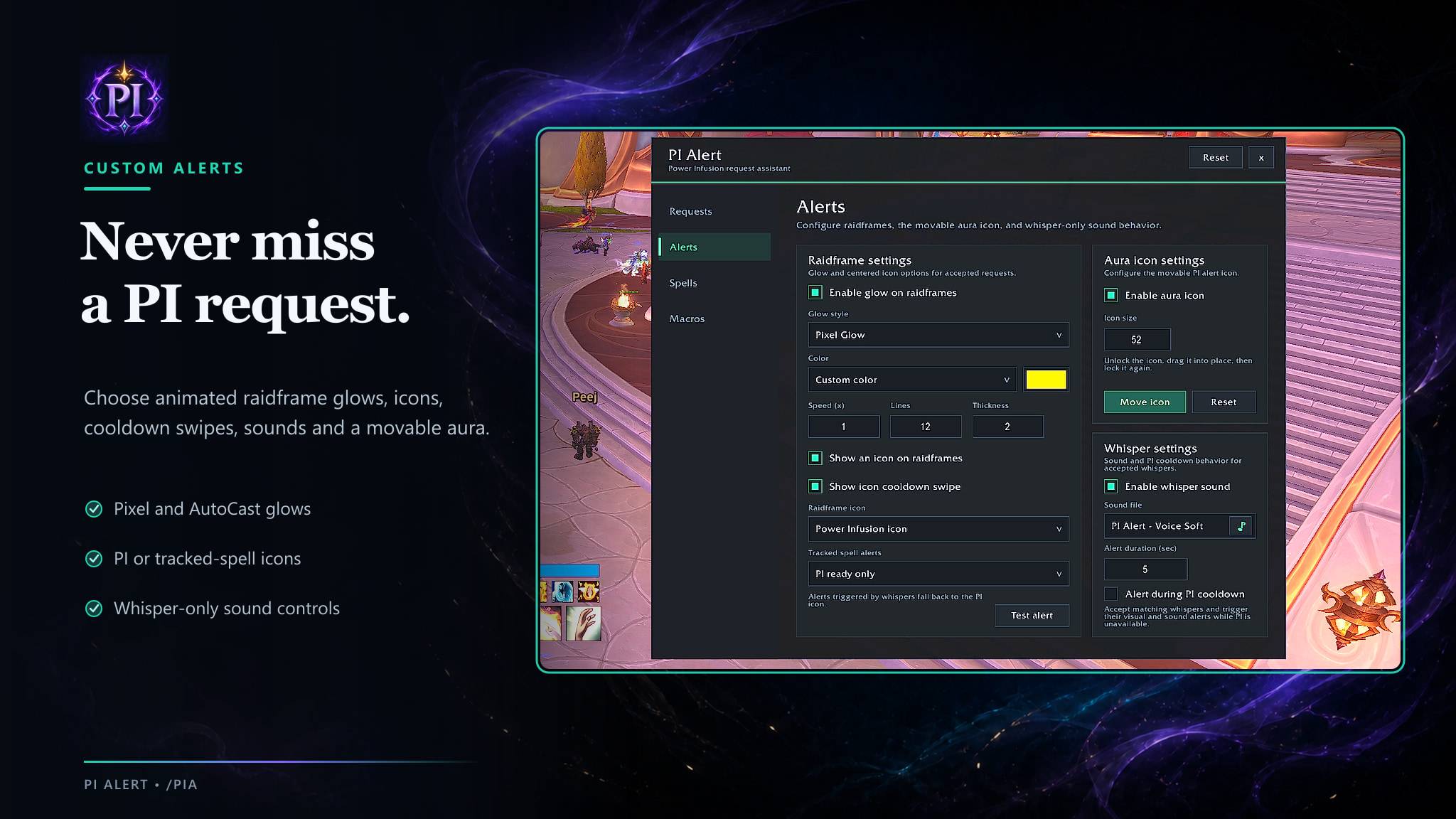Image resolution: width=1456 pixels, height=819 pixels.
Task: Disable the Enable aura icon checkbox
Action: coord(1111,295)
